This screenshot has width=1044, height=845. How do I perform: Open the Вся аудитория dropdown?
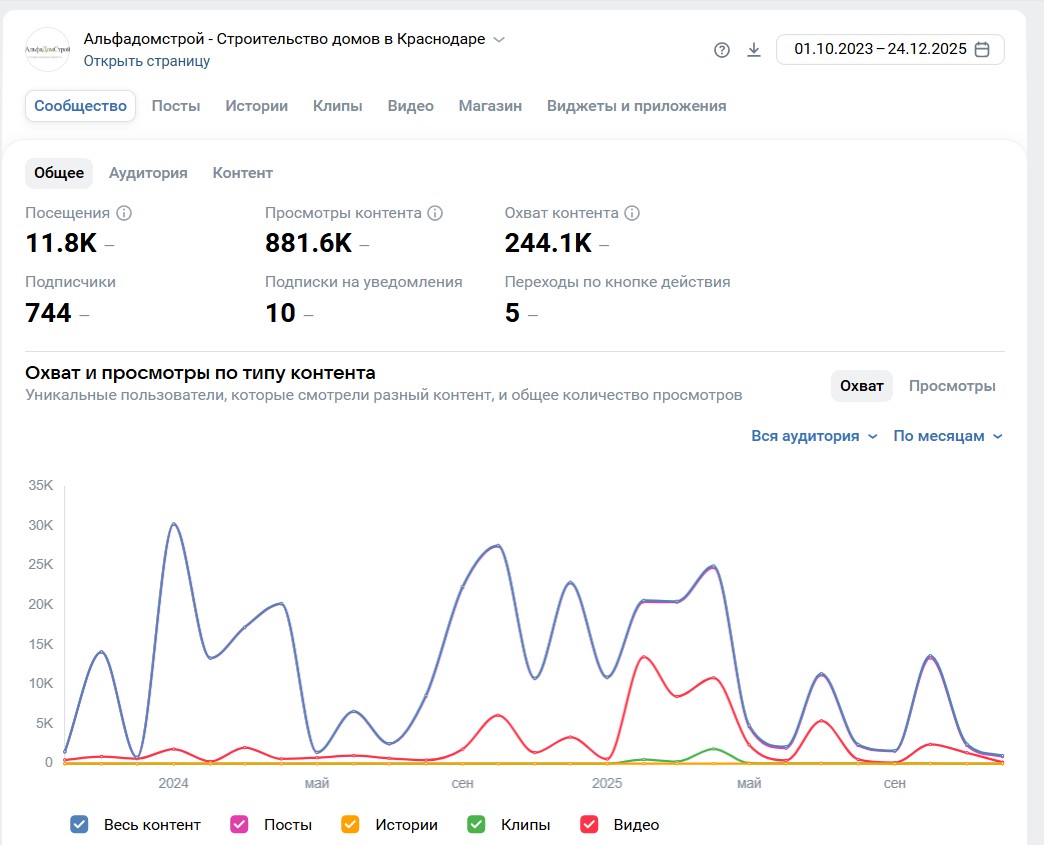pos(814,436)
